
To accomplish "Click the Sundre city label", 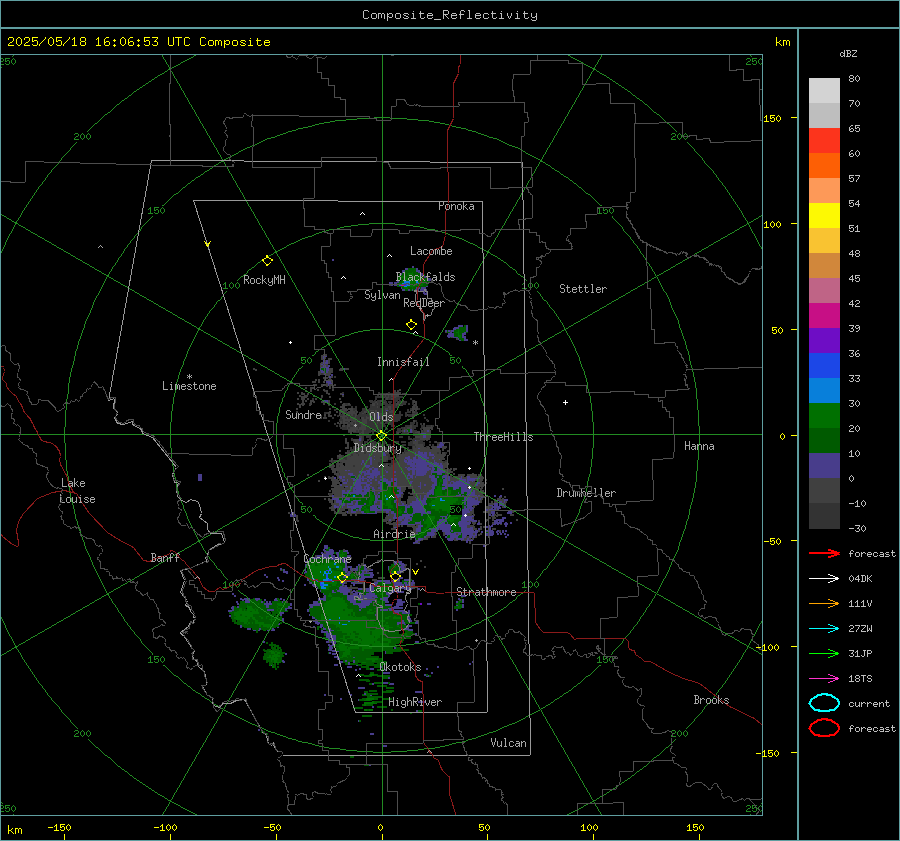I will pos(303,414).
